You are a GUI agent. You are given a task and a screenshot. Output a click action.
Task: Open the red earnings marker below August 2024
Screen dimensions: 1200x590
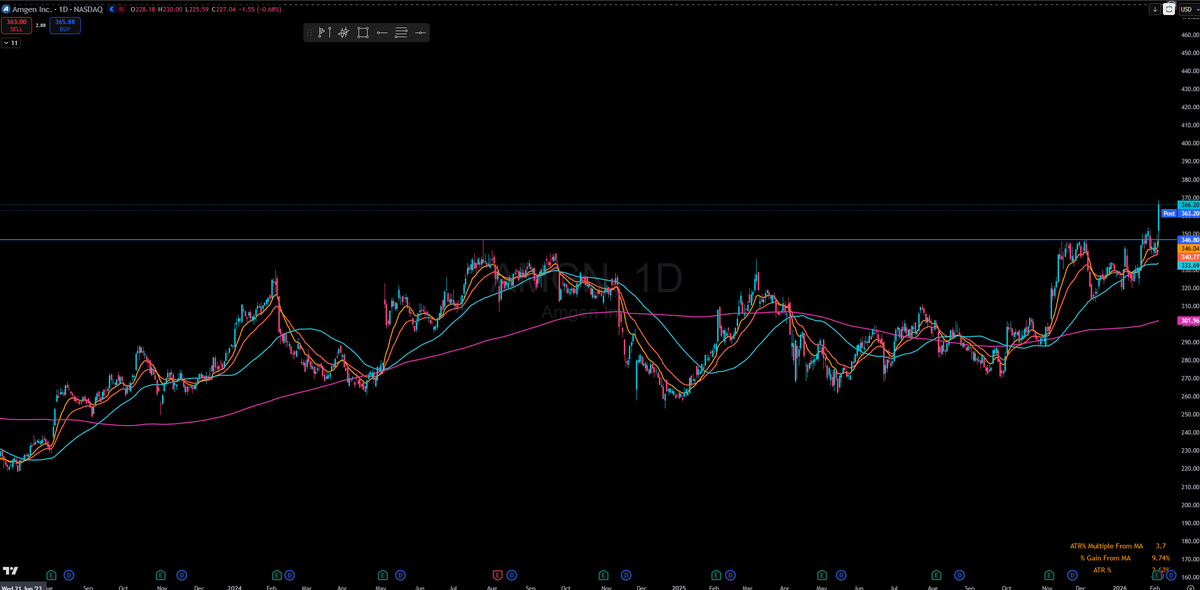pyautogui.click(x=497, y=575)
